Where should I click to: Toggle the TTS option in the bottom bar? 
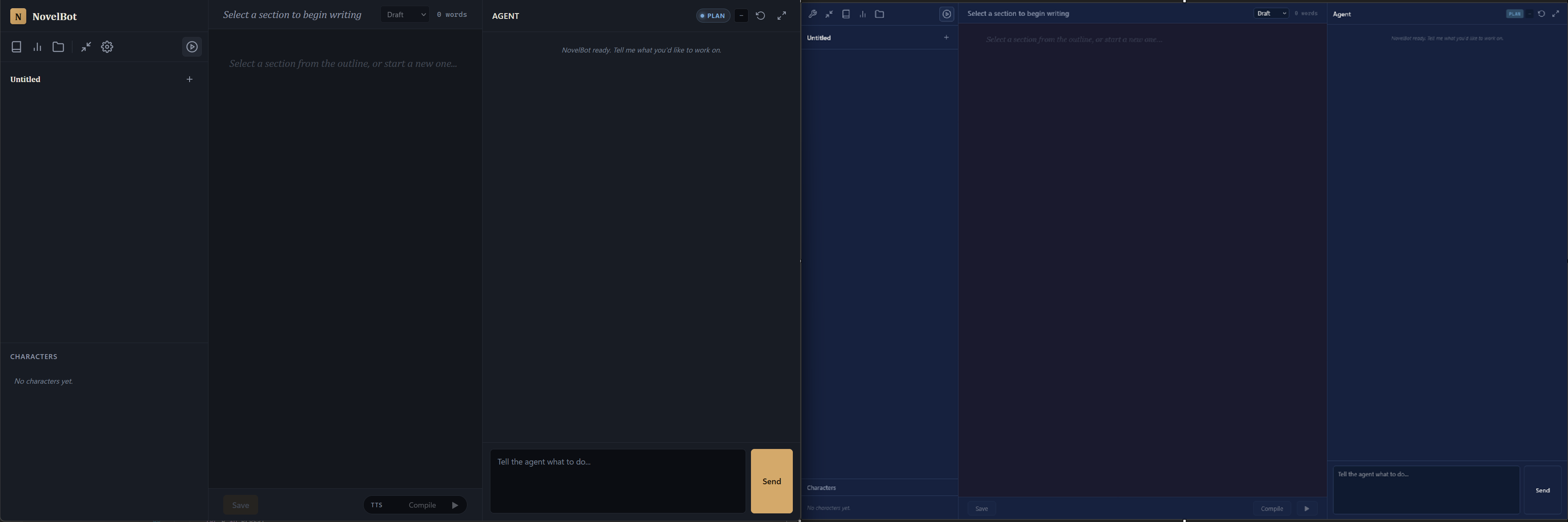(377, 505)
